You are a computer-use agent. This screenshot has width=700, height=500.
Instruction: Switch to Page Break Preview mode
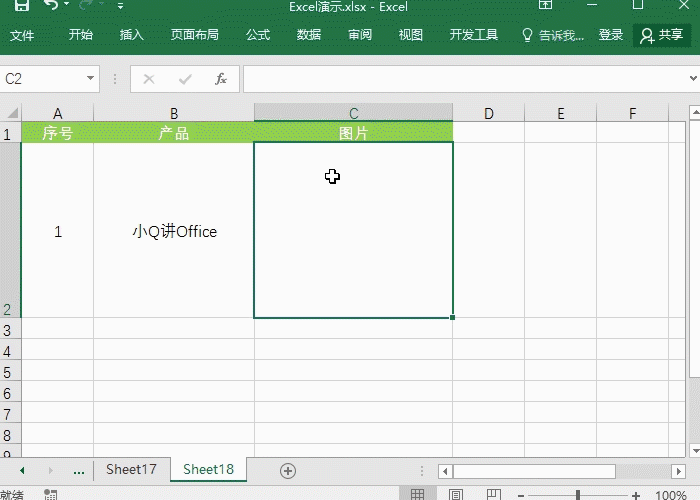tap(492, 495)
